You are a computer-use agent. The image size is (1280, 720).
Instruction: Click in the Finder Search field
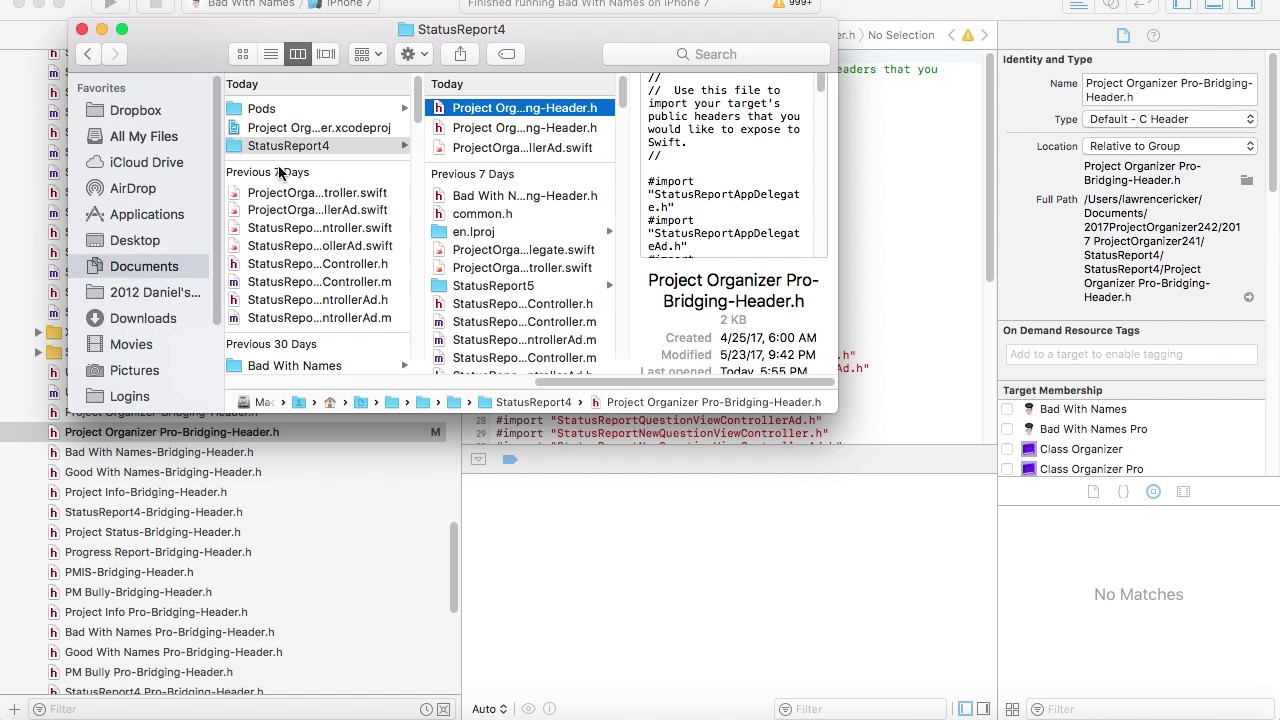coord(716,54)
